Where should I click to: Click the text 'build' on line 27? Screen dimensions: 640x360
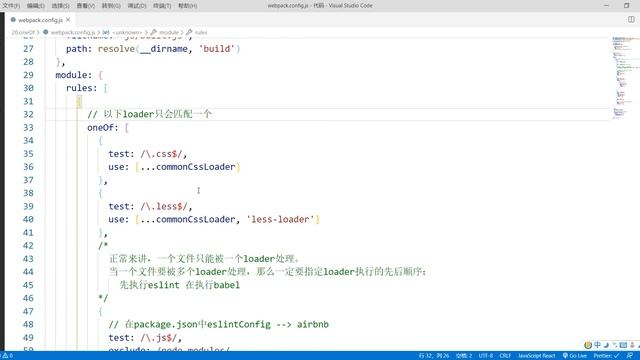[x=217, y=49]
